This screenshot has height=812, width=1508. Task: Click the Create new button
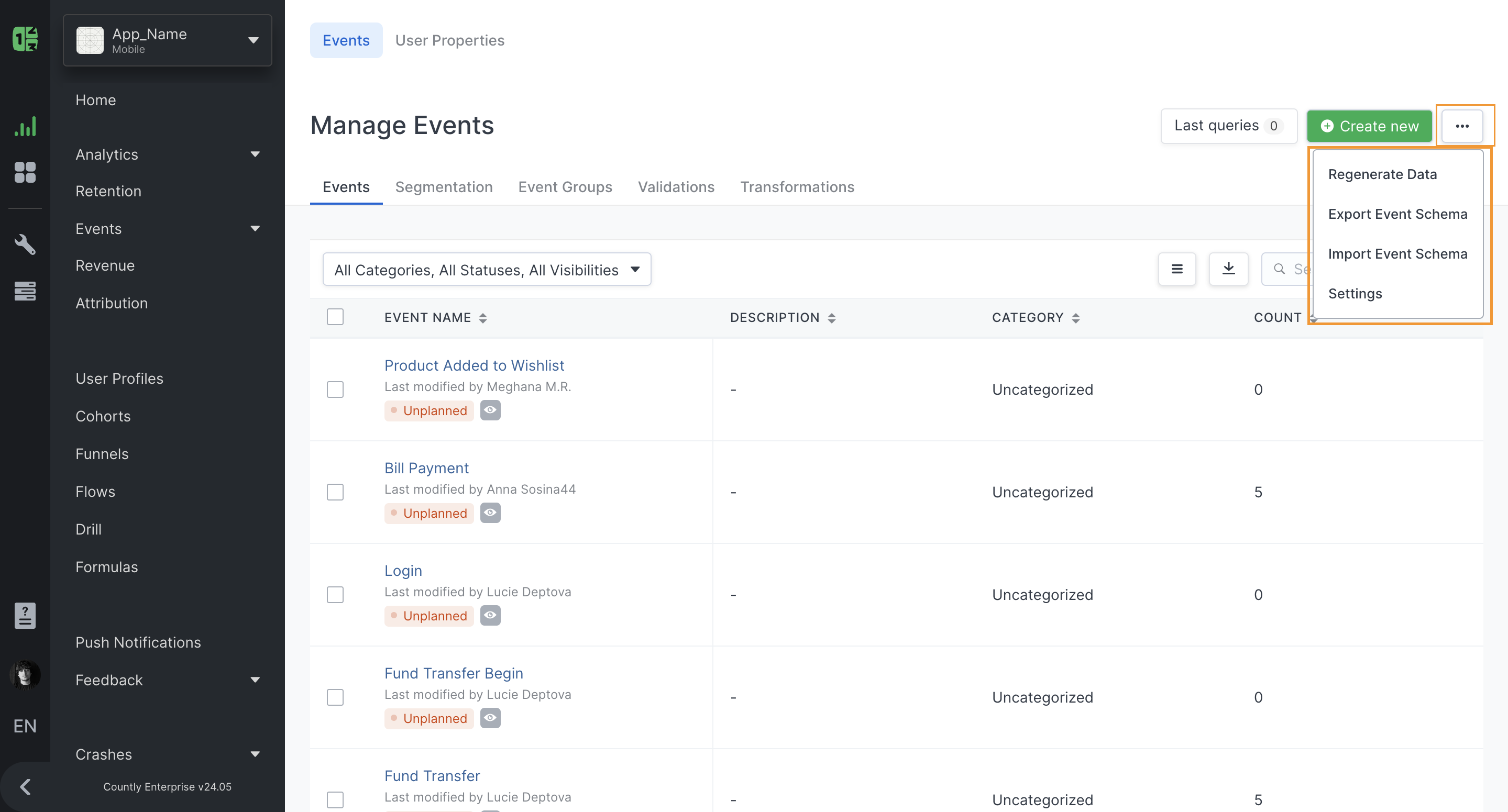(x=1369, y=126)
